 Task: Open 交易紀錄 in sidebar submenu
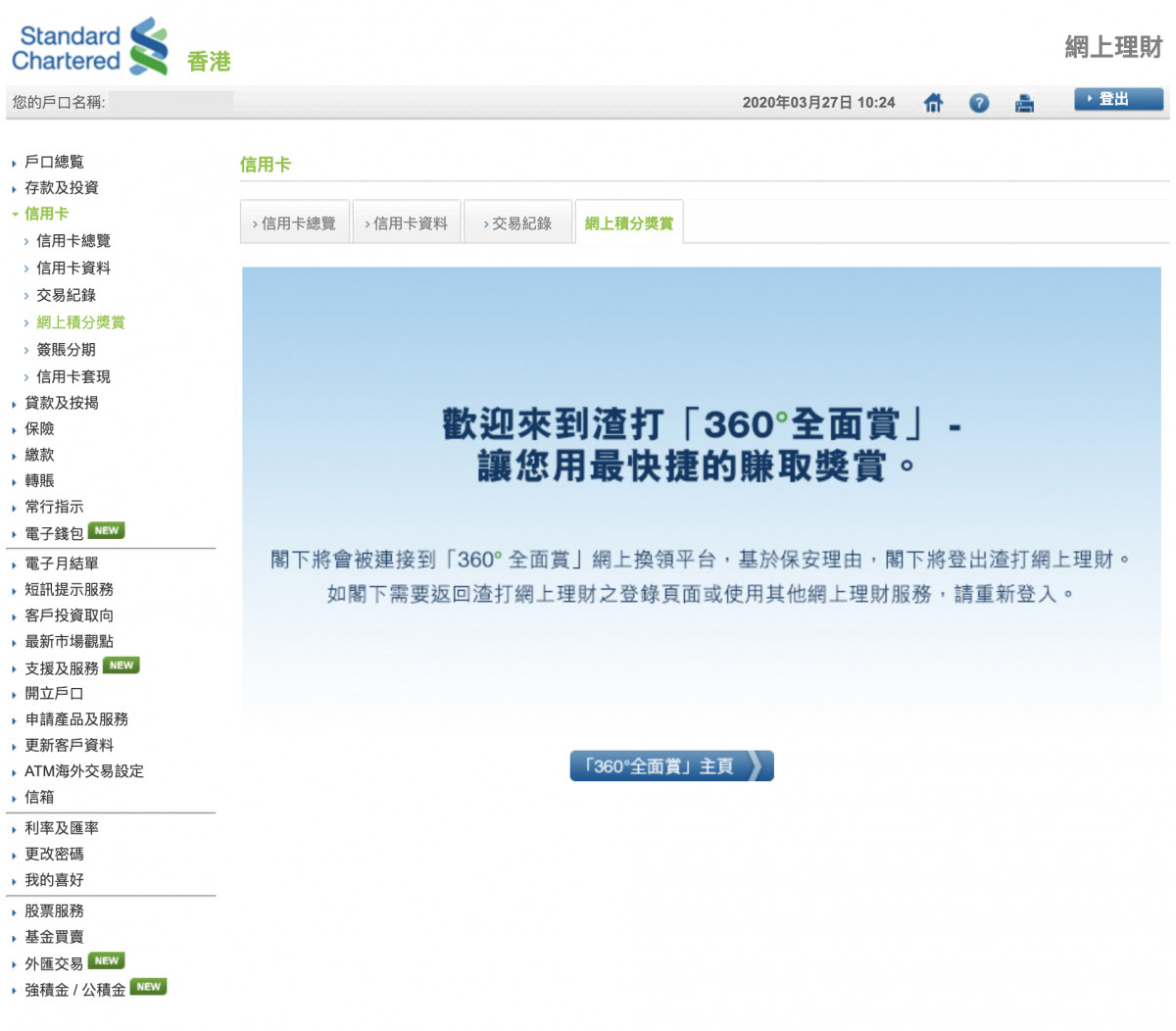pos(66,295)
